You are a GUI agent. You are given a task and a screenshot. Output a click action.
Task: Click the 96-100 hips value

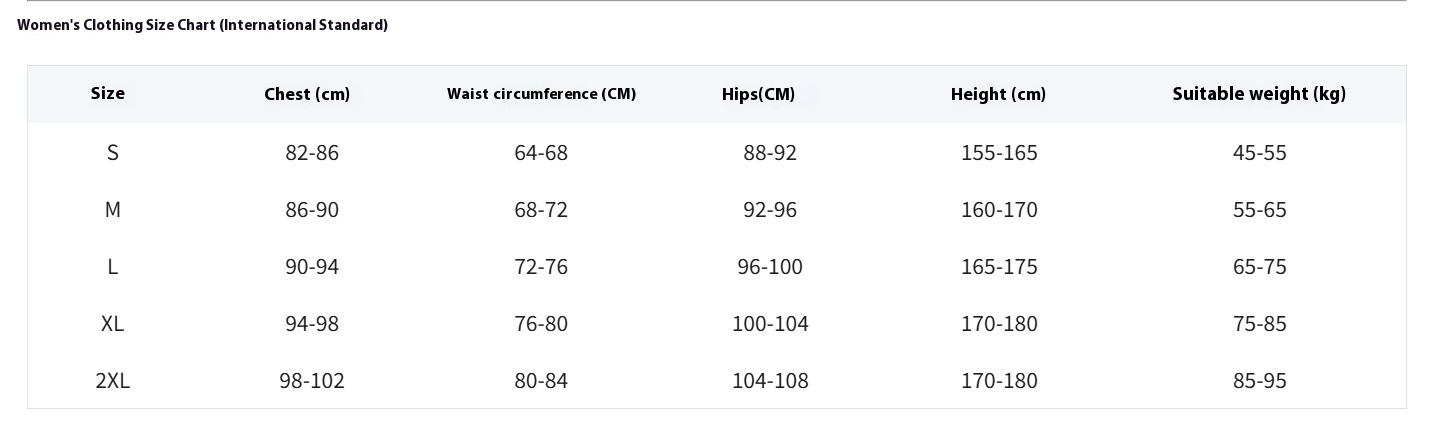click(770, 266)
